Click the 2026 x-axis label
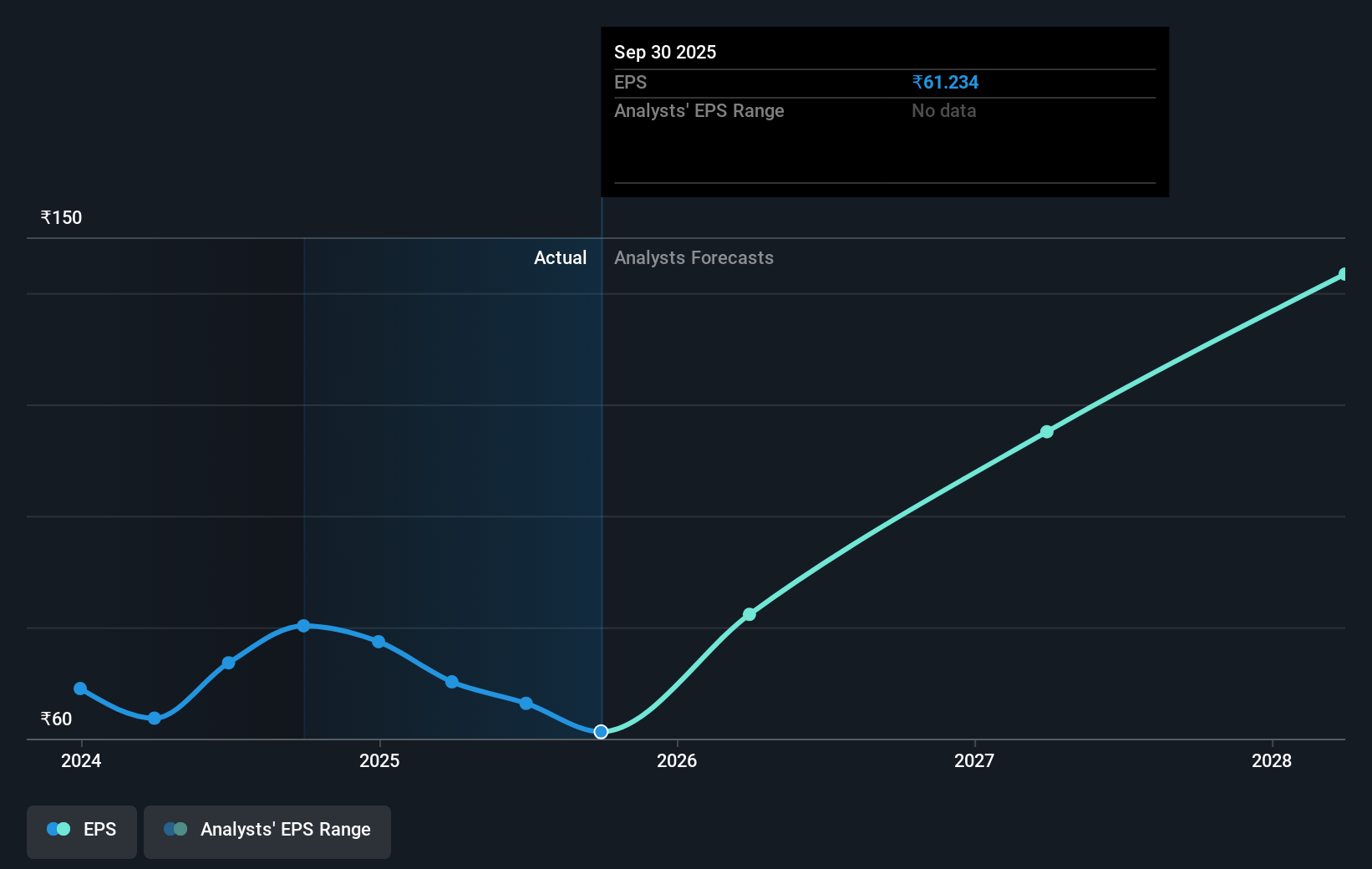Screen dimensions: 1372x869 tap(677, 760)
